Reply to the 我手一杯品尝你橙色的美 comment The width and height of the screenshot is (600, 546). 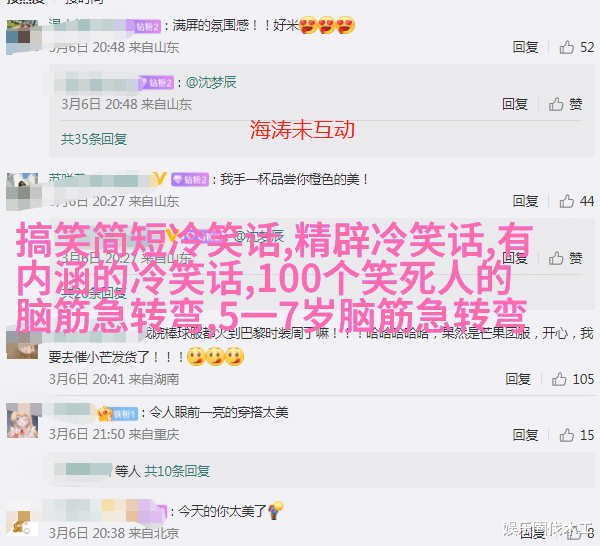point(525,201)
